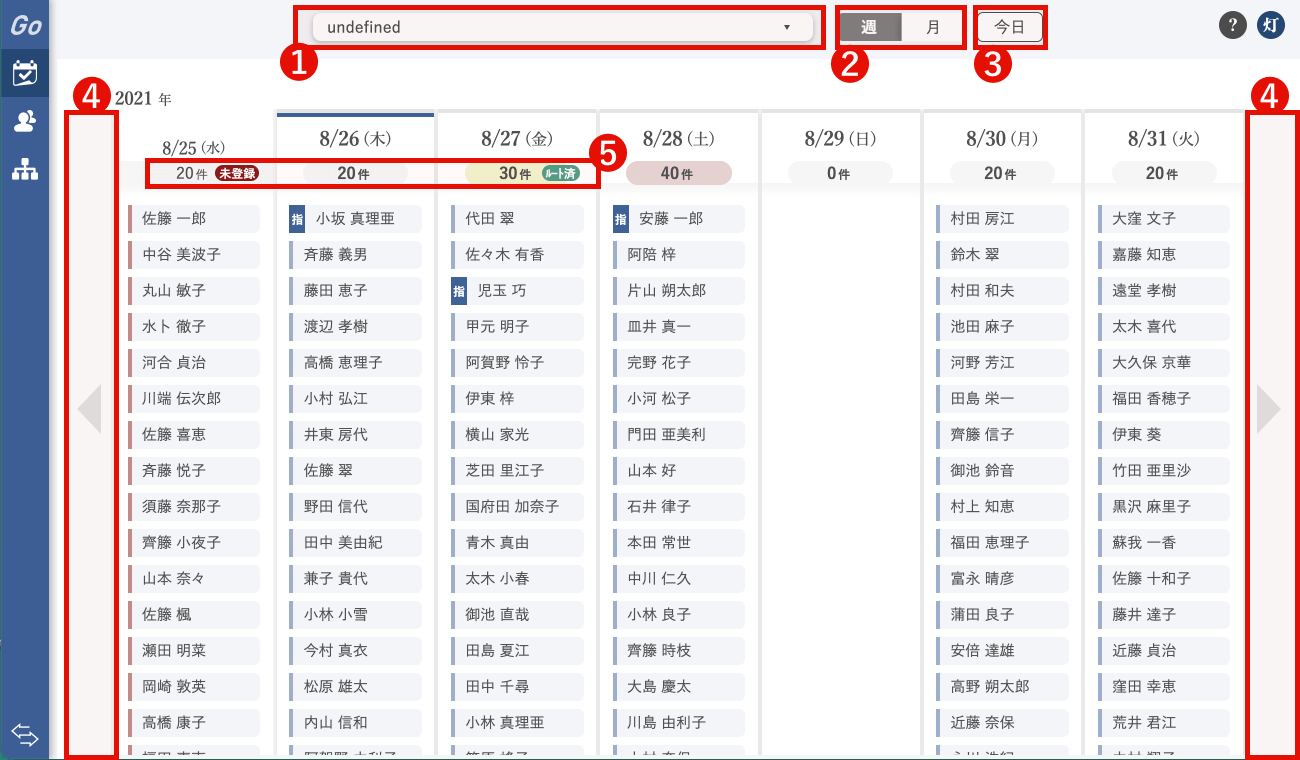Click the Go logo in sidebar
The height and width of the screenshot is (760, 1300).
coord(25,27)
